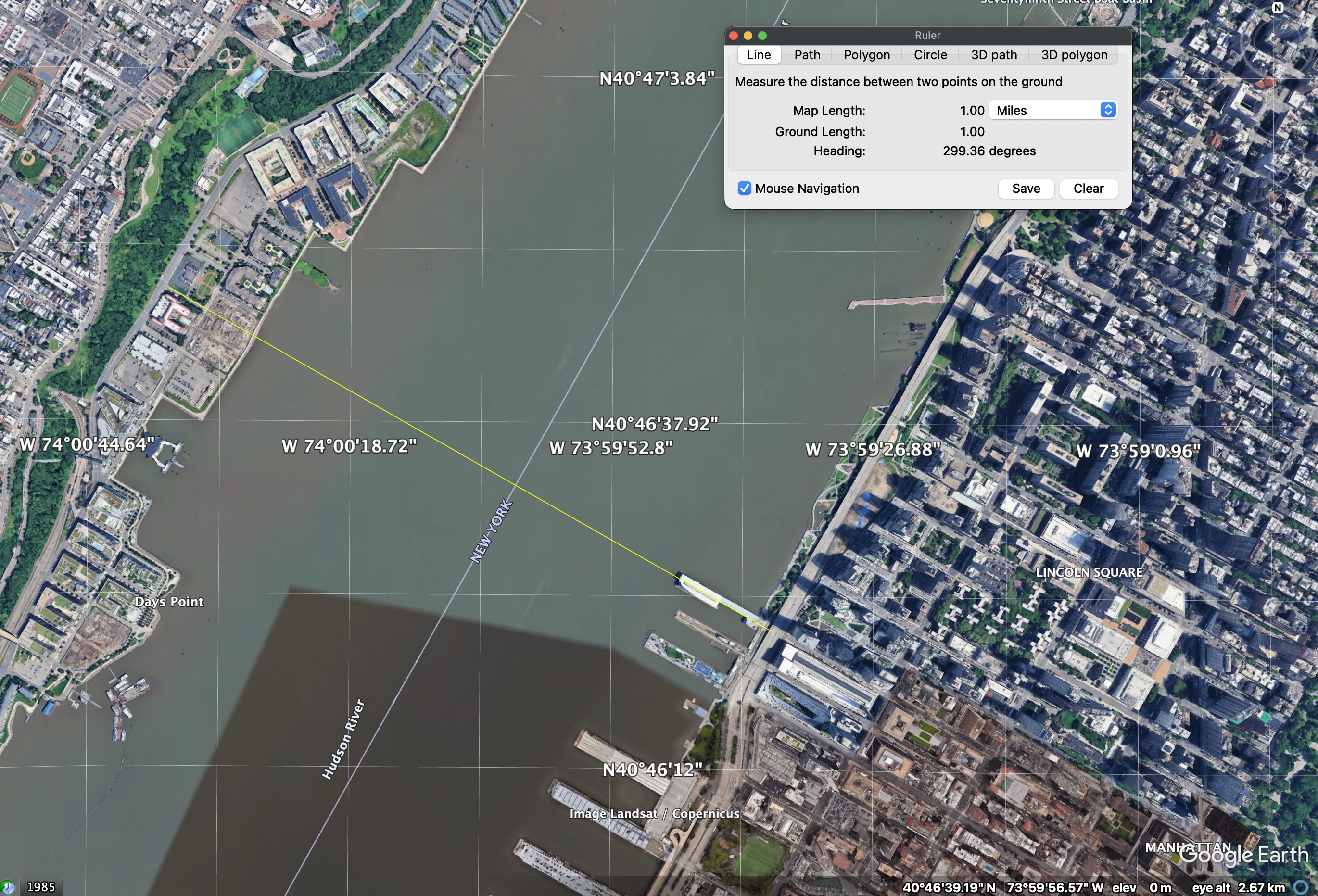Click the green zoom window button
The image size is (1318, 896).
click(763, 35)
